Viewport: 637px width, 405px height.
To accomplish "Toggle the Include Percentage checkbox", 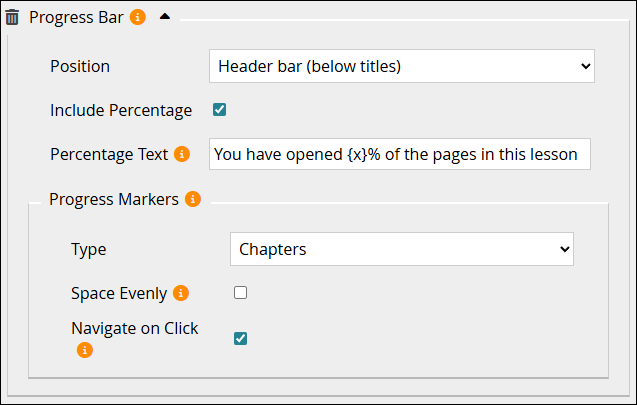I will coord(219,110).
